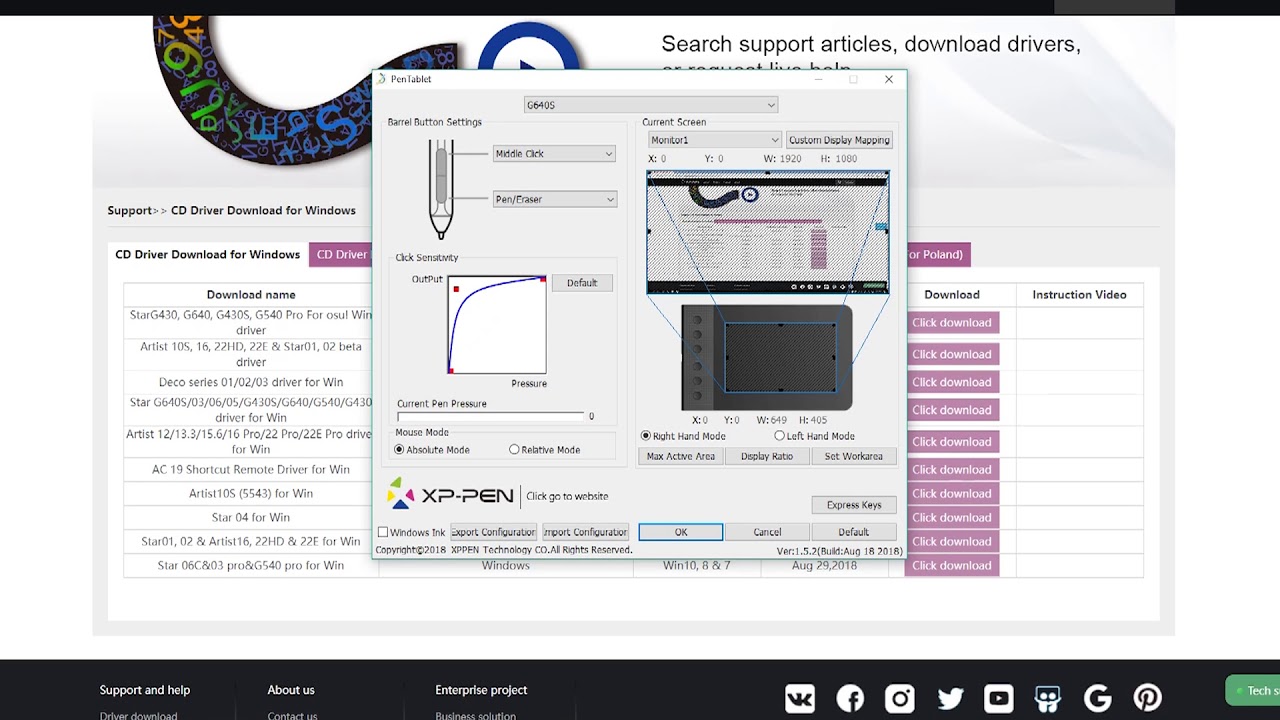Click download for Star 04 for Win row
Viewport: 1280px width, 720px height.
(x=951, y=518)
